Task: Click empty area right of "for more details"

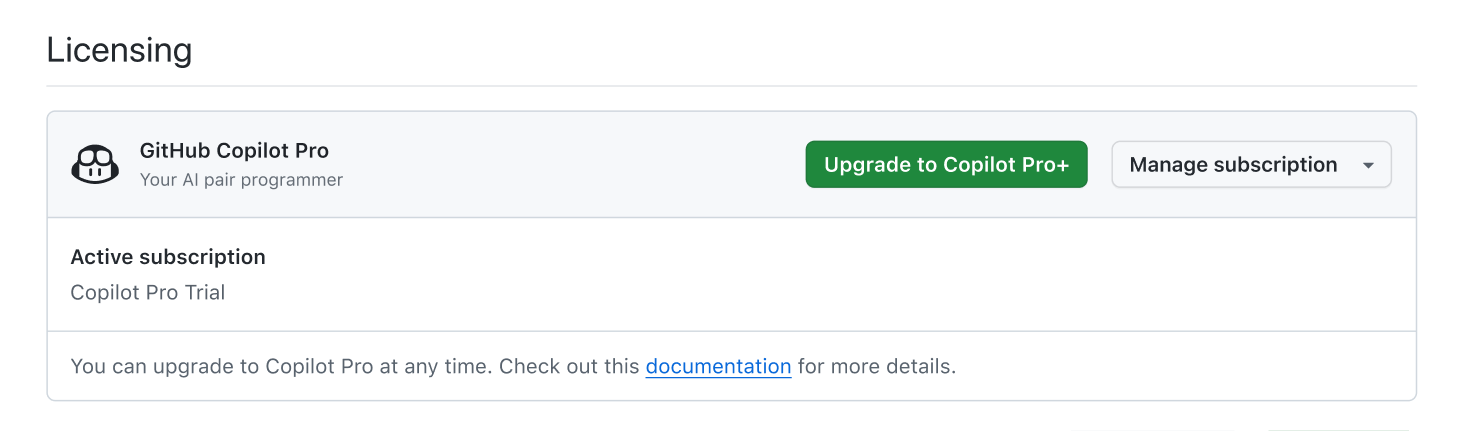Action: (1180, 366)
